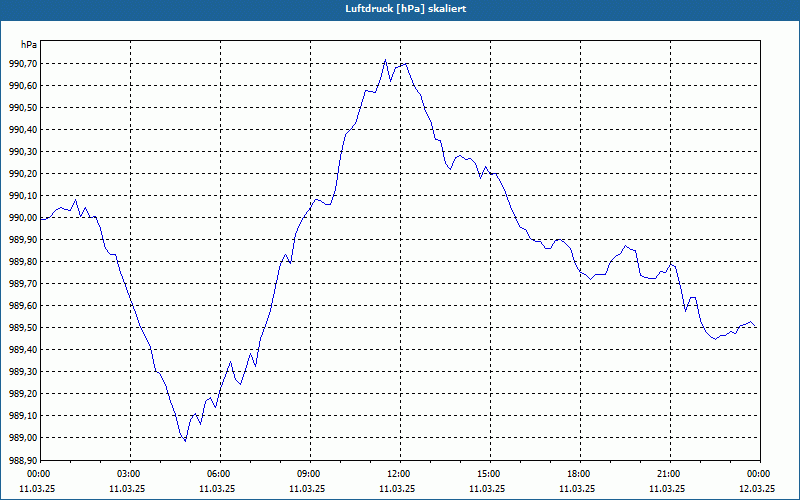Viewport: 800px width, 500px height.
Task: Click the 06:00 time axis label
Action: pyautogui.click(x=220, y=474)
